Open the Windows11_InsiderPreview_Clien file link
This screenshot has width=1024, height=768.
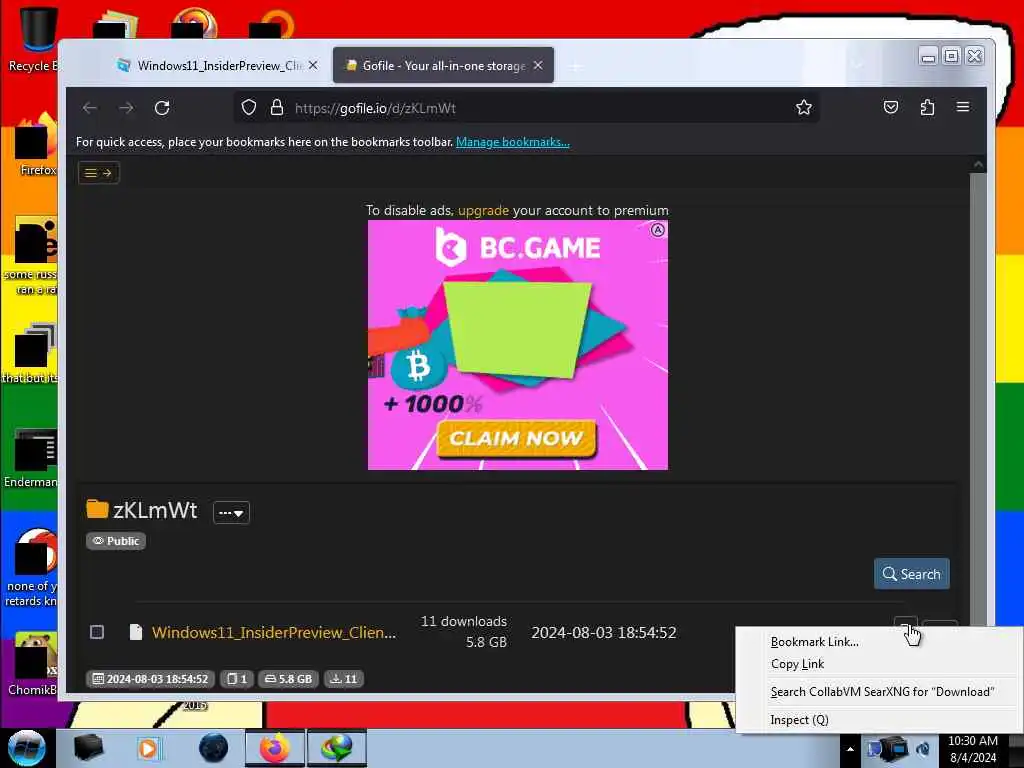[x=274, y=632]
